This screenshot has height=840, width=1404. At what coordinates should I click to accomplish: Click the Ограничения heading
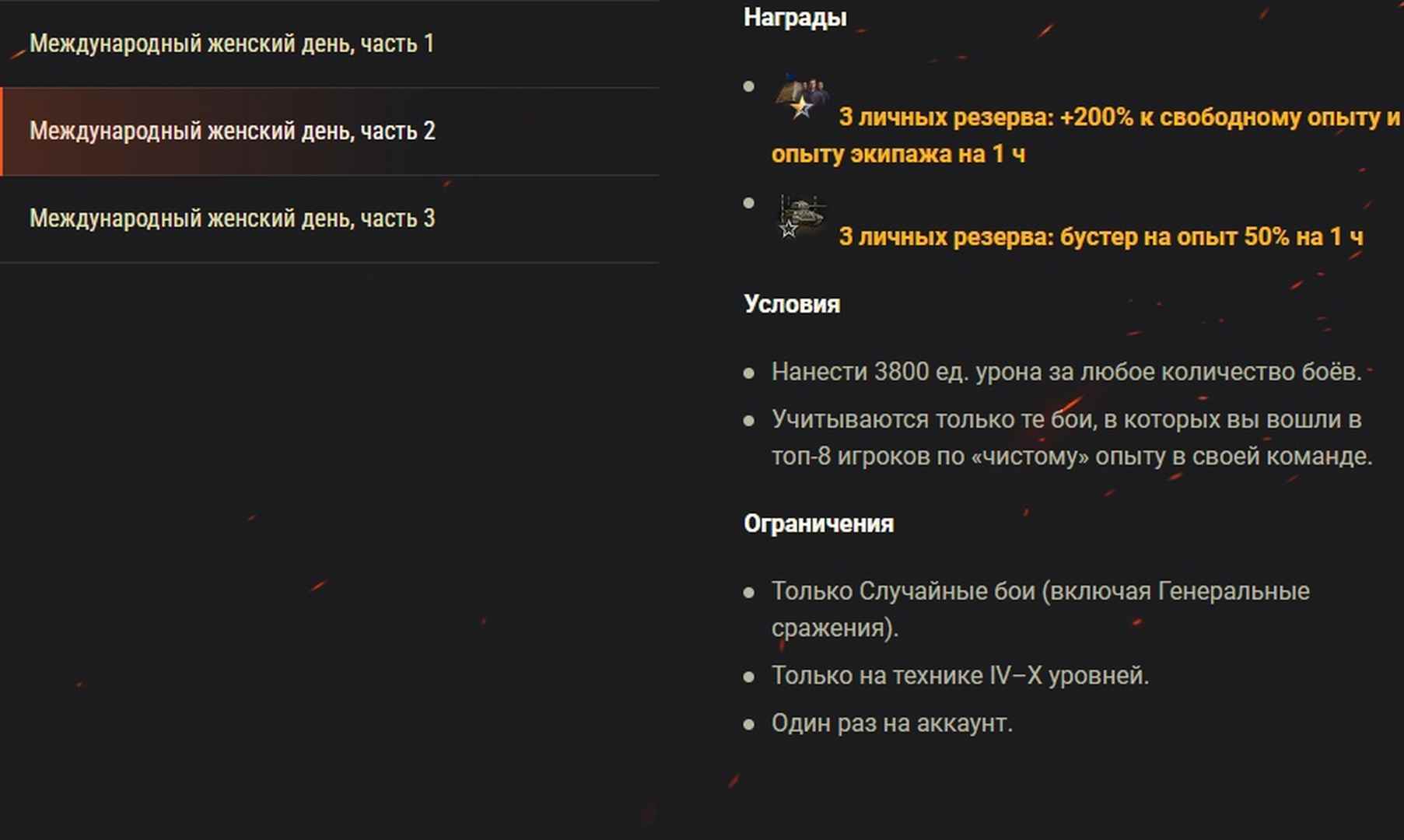pyautogui.click(x=818, y=523)
